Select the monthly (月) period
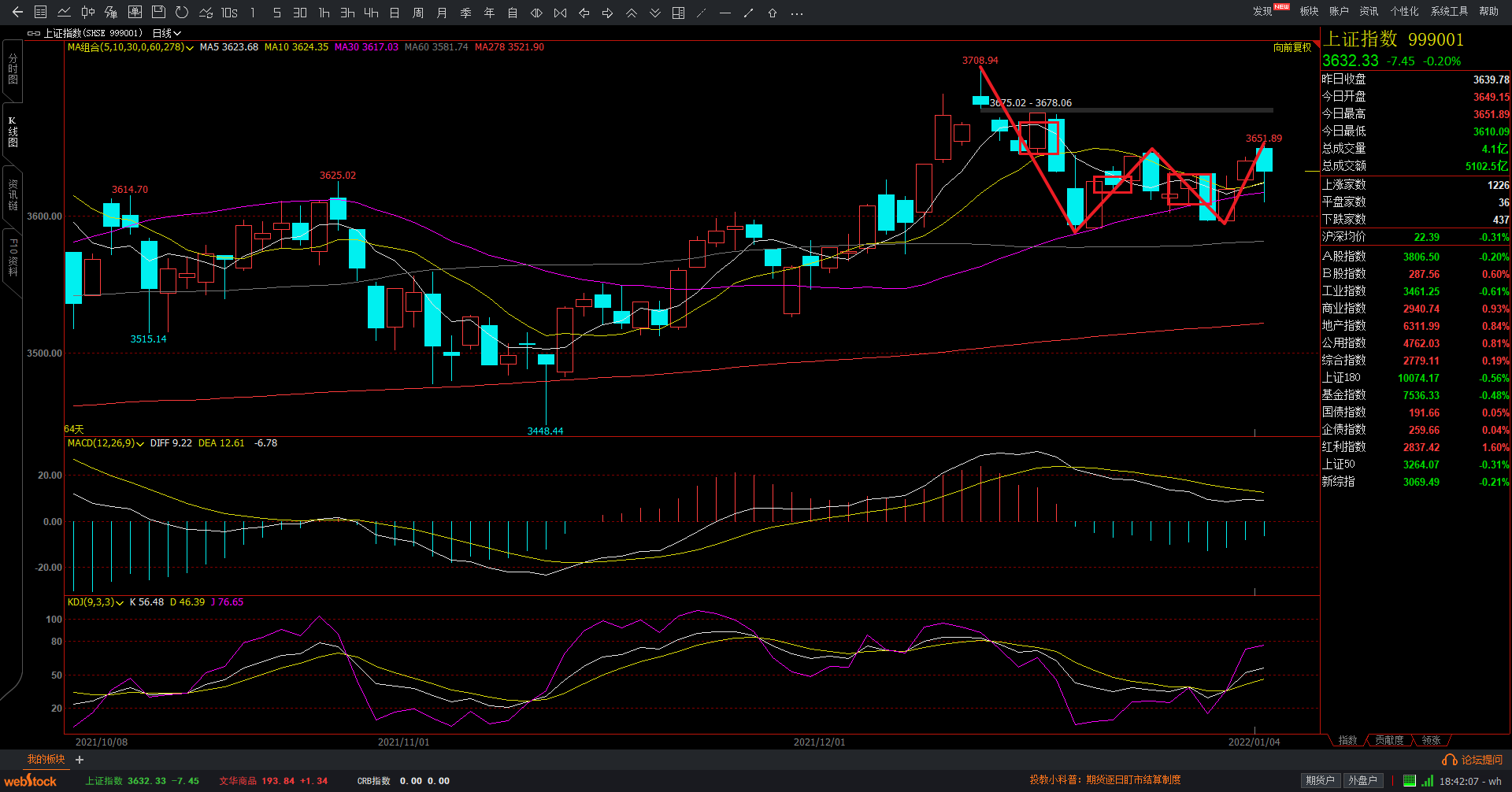The width and height of the screenshot is (1512, 792). (x=442, y=13)
